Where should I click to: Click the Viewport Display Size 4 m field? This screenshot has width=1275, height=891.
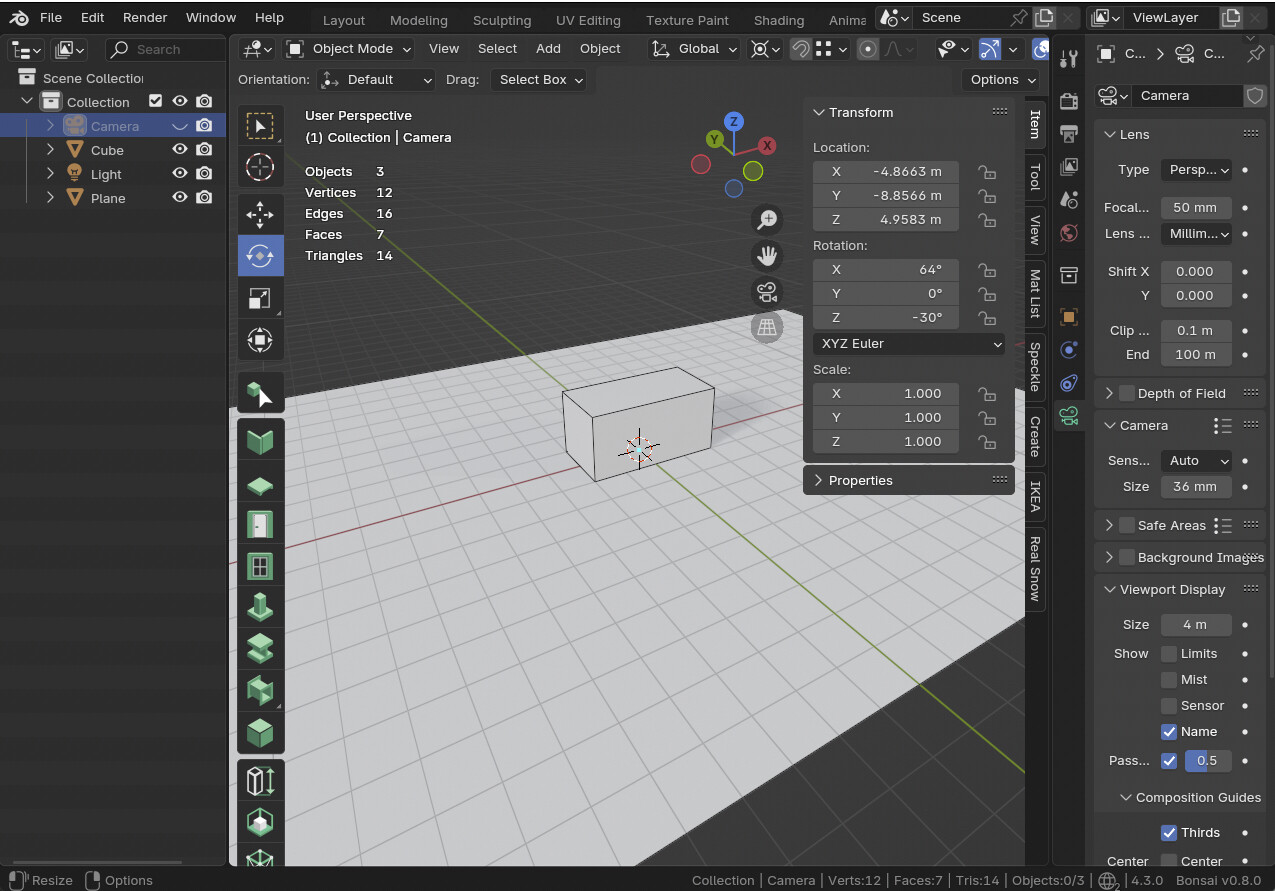(x=1196, y=625)
